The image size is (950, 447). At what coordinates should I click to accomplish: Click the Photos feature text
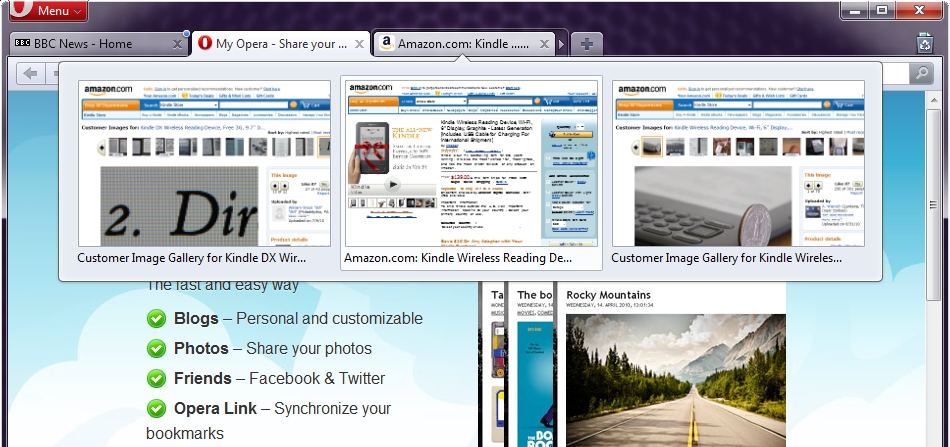coord(273,348)
